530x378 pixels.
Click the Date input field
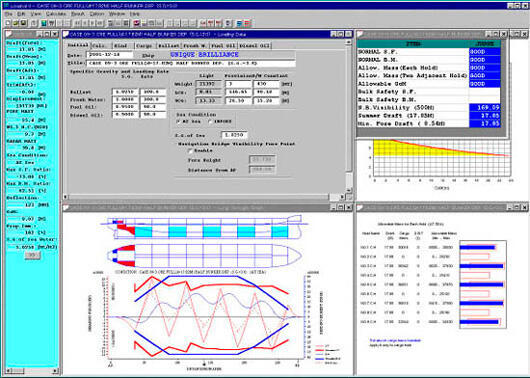coord(110,55)
